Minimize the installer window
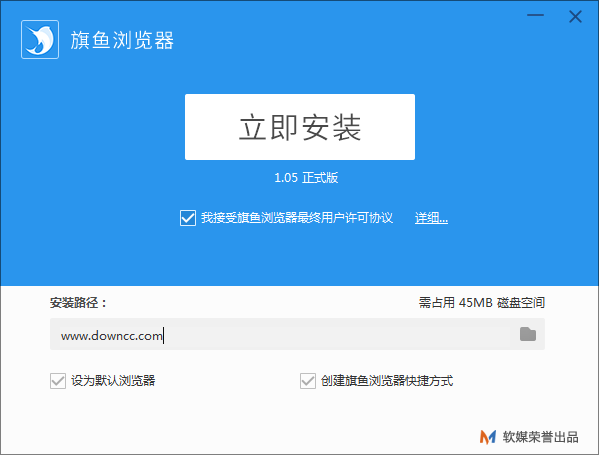The height and width of the screenshot is (455, 599). (535, 15)
